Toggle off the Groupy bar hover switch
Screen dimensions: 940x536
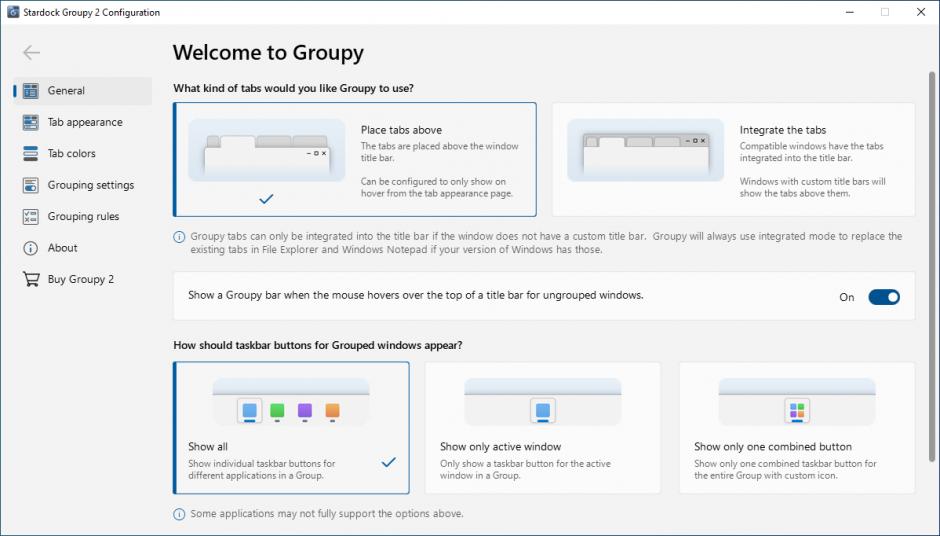click(884, 297)
